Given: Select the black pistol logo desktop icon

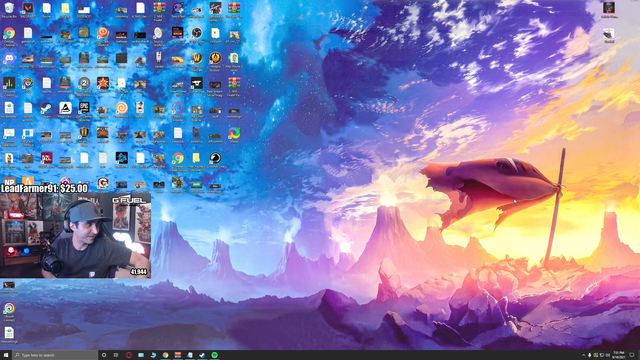Looking at the screenshot, I should 197,85.
